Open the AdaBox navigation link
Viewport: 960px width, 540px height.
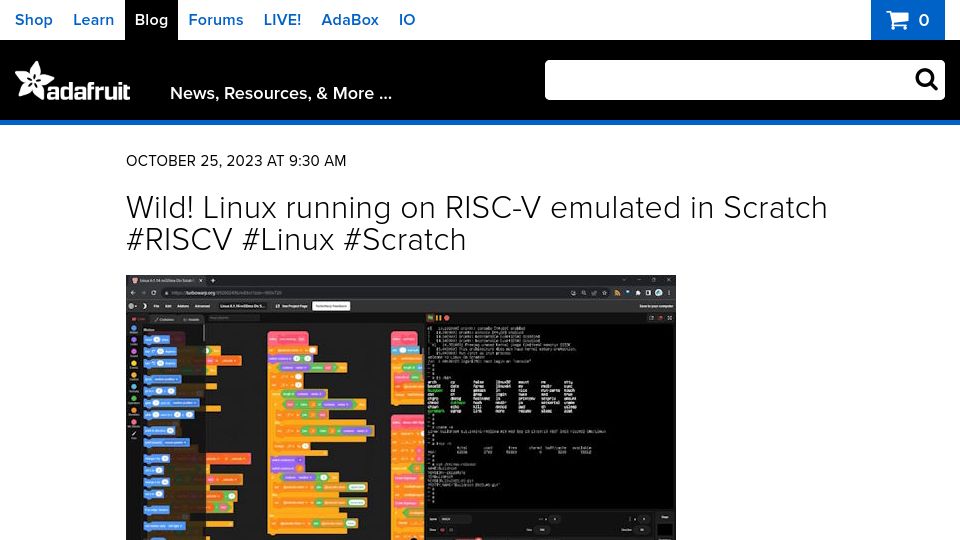tap(350, 20)
